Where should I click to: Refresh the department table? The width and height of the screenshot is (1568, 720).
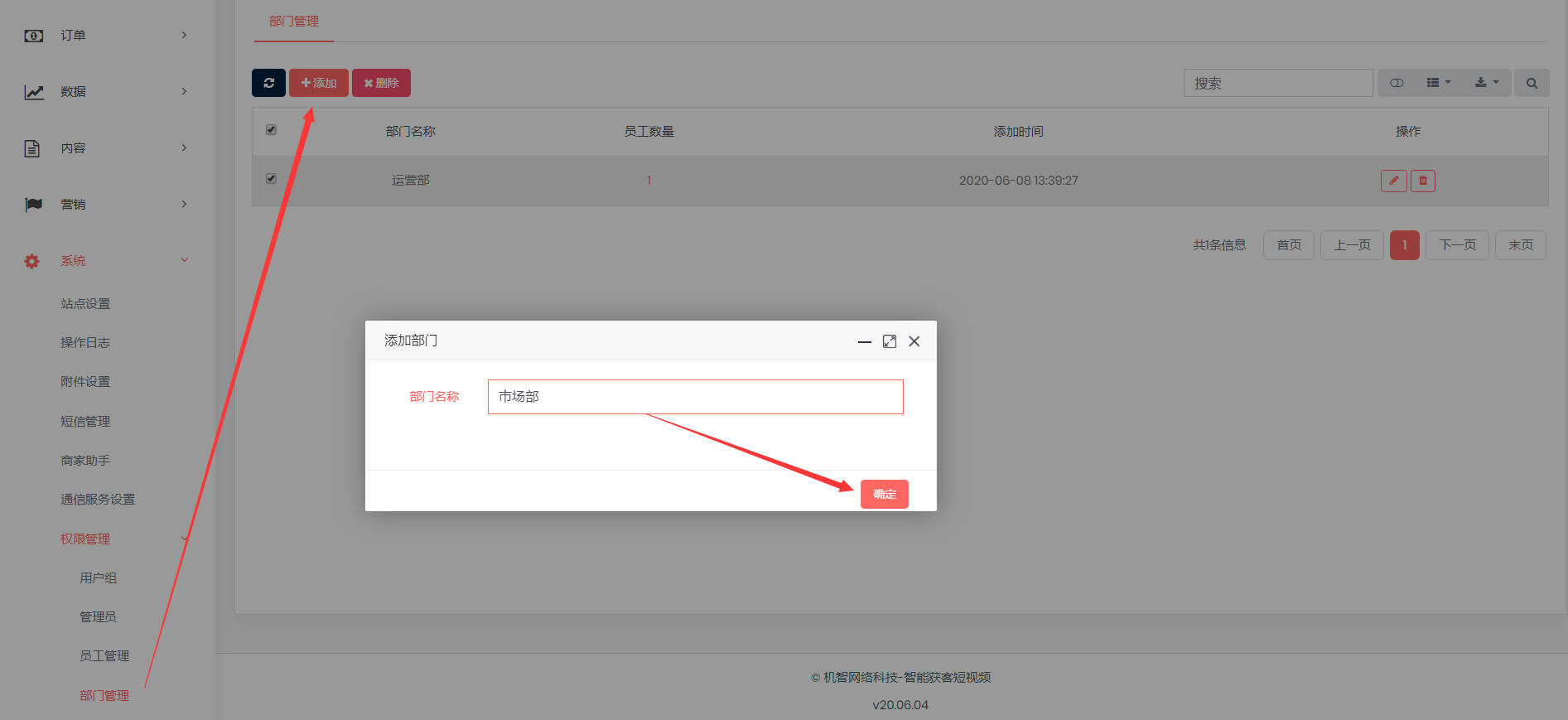(x=268, y=83)
